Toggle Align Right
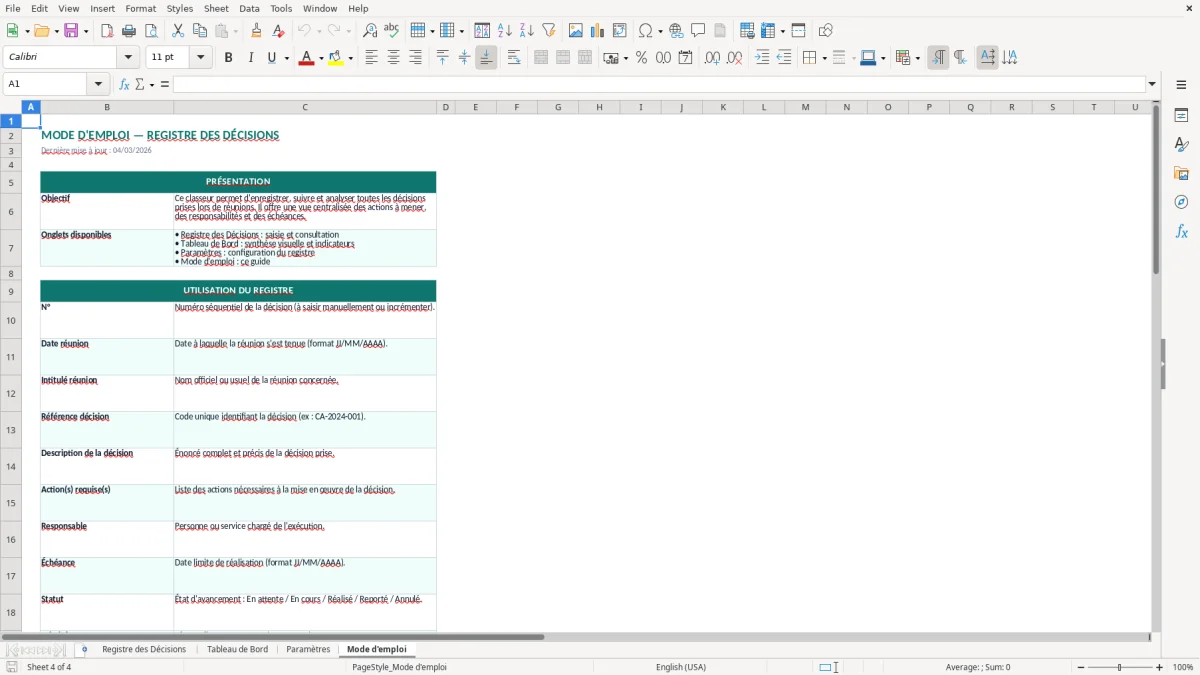 coord(415,58)
